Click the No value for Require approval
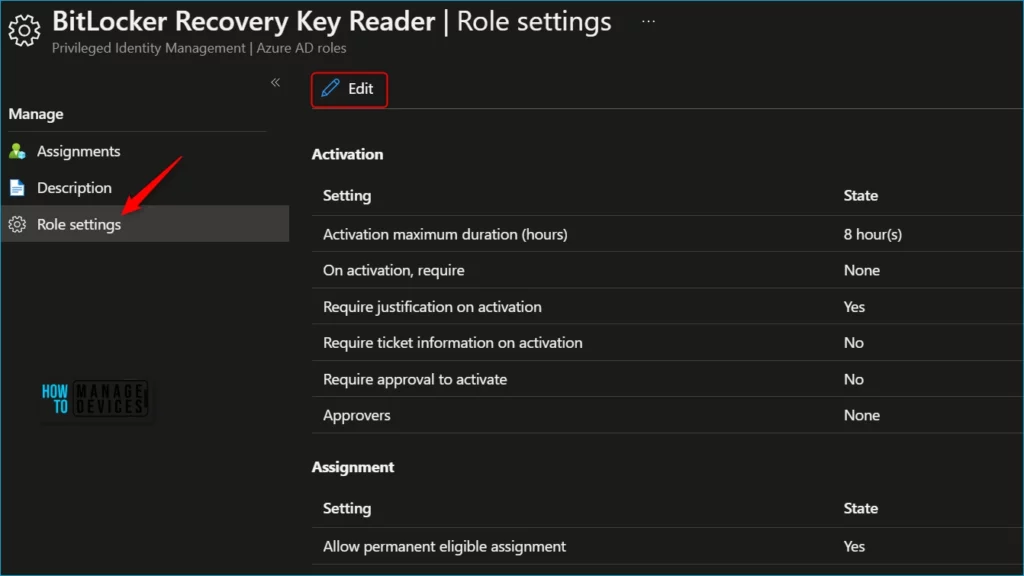1024x576 pixels. point(854,379)
